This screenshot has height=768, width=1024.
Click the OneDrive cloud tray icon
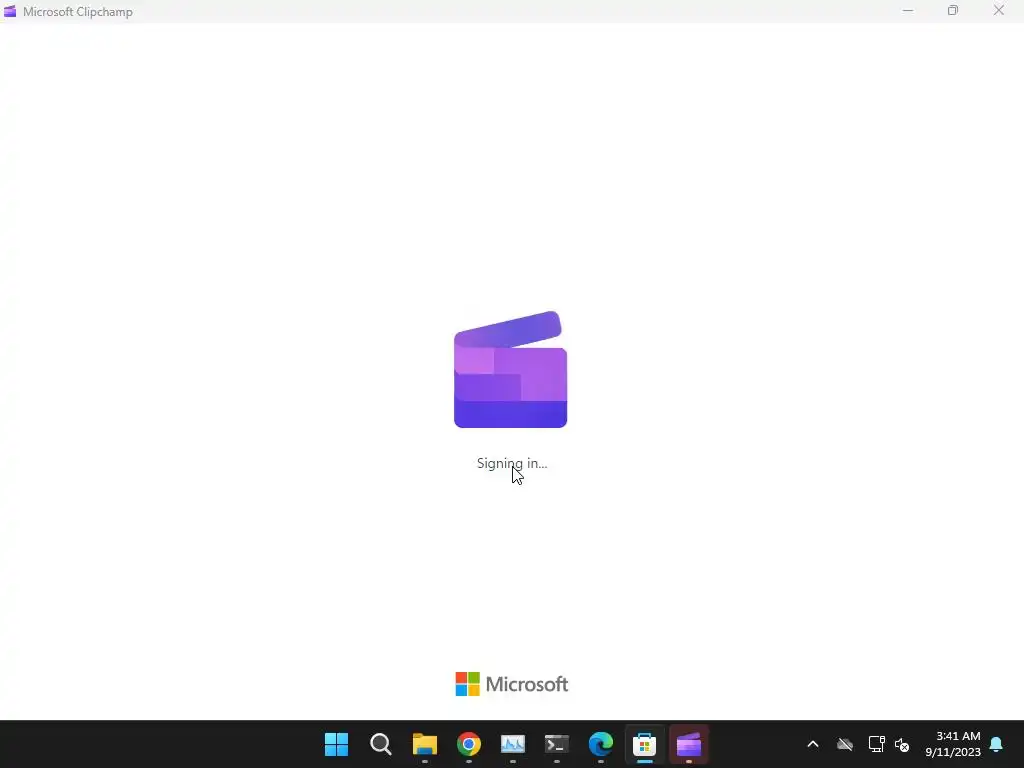point(845,744)
